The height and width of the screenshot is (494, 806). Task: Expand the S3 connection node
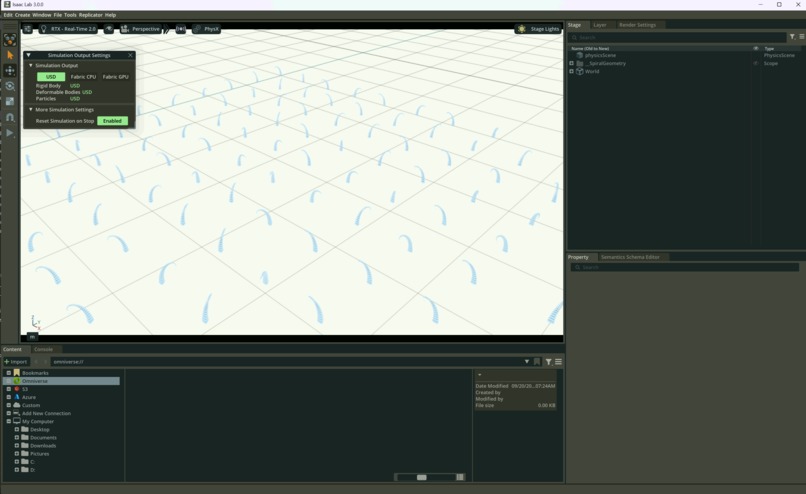pos(8,389)
